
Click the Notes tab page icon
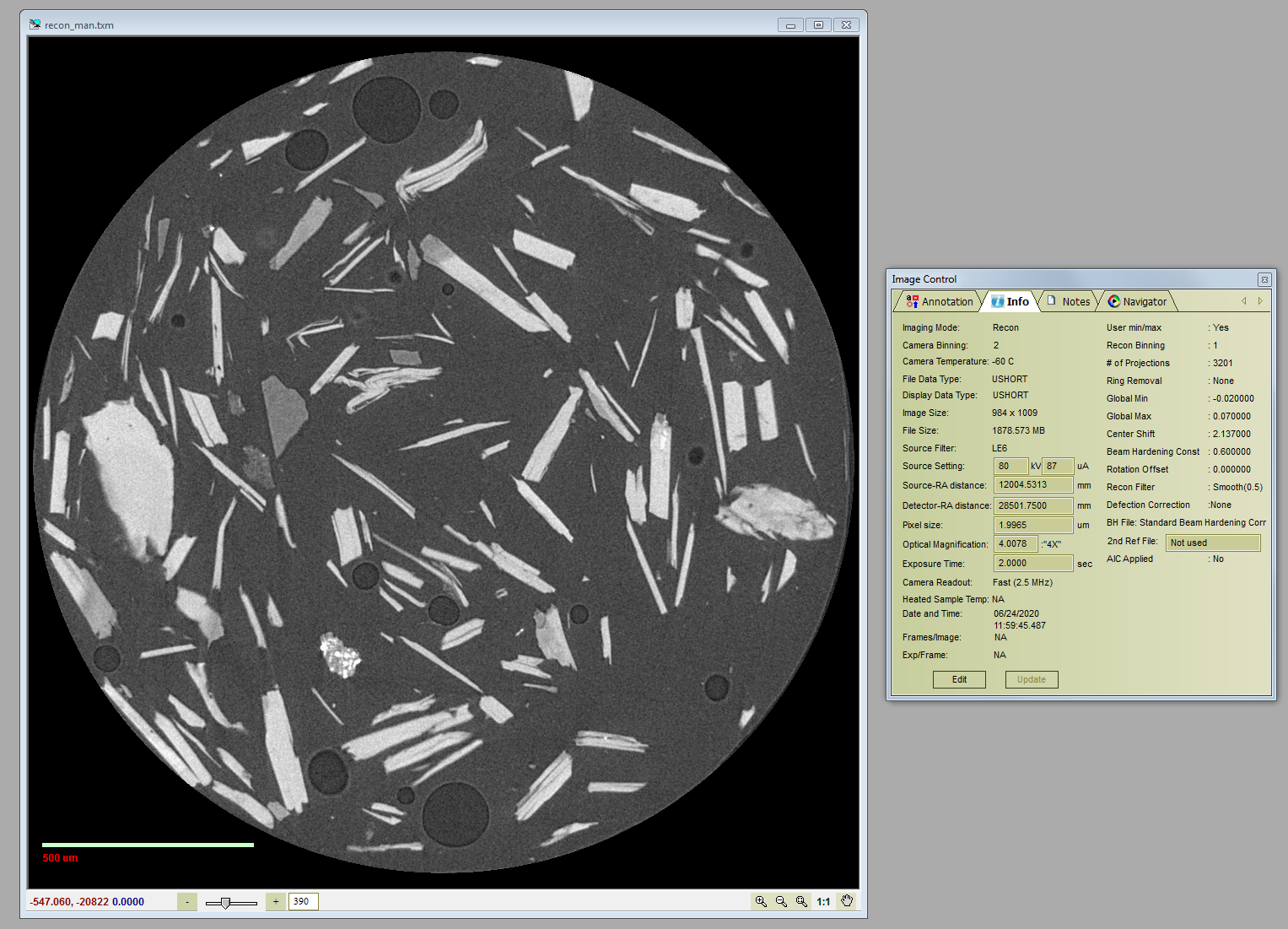(1051, 300)
